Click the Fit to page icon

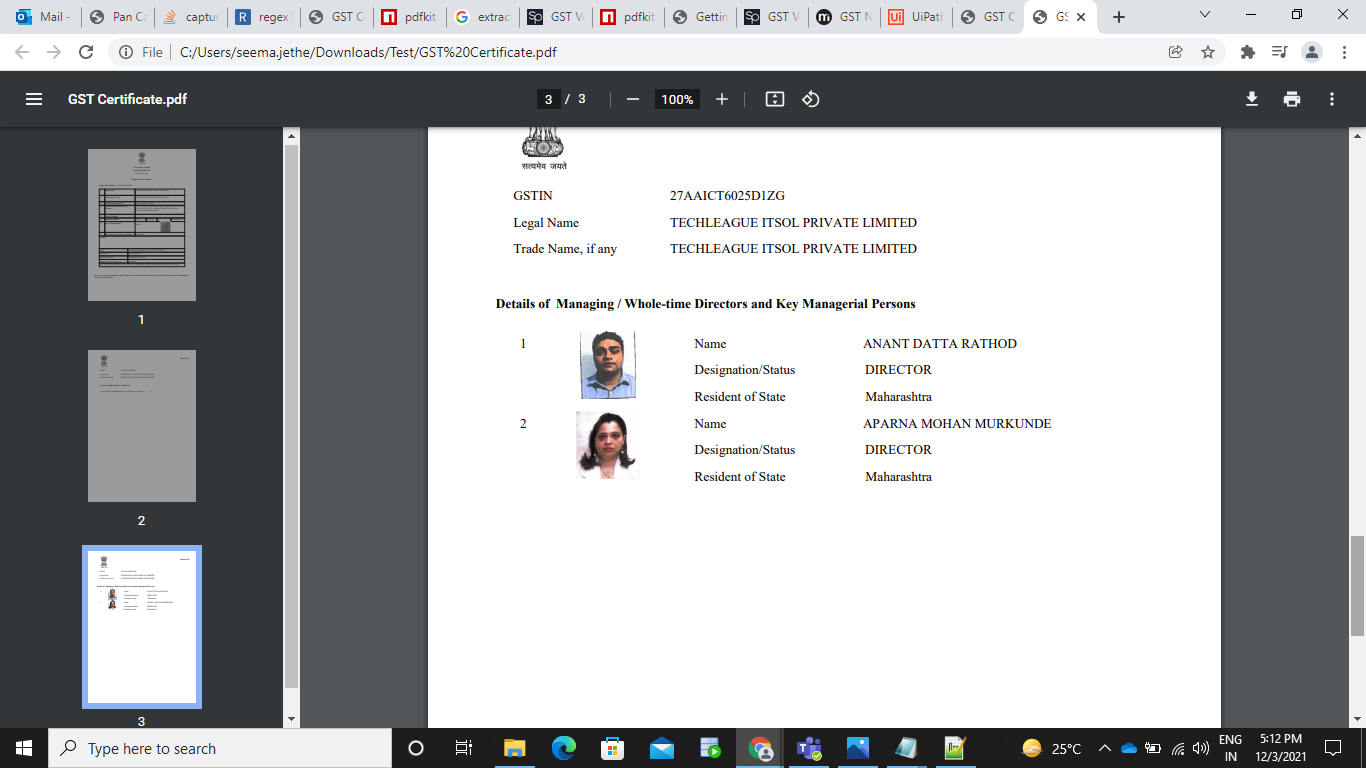[x=774, y=99]
